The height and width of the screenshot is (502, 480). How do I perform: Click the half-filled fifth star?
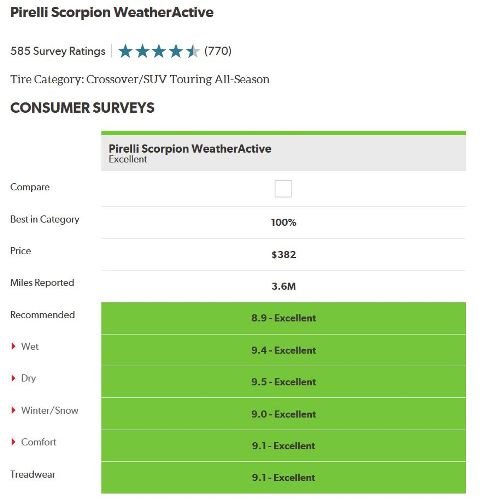point(192,51)
